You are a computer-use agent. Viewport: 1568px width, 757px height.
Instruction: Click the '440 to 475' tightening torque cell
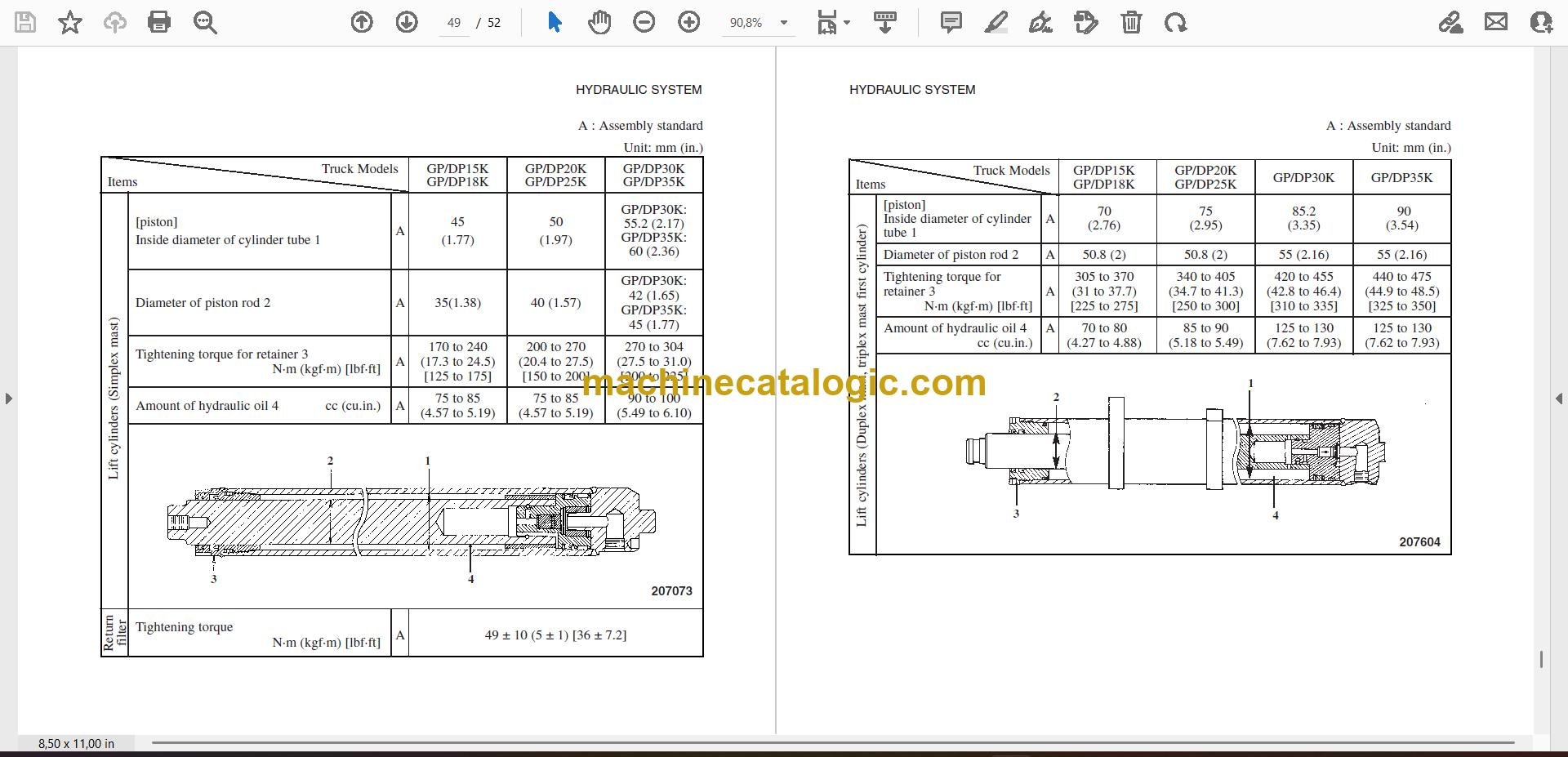(1403, 292)
